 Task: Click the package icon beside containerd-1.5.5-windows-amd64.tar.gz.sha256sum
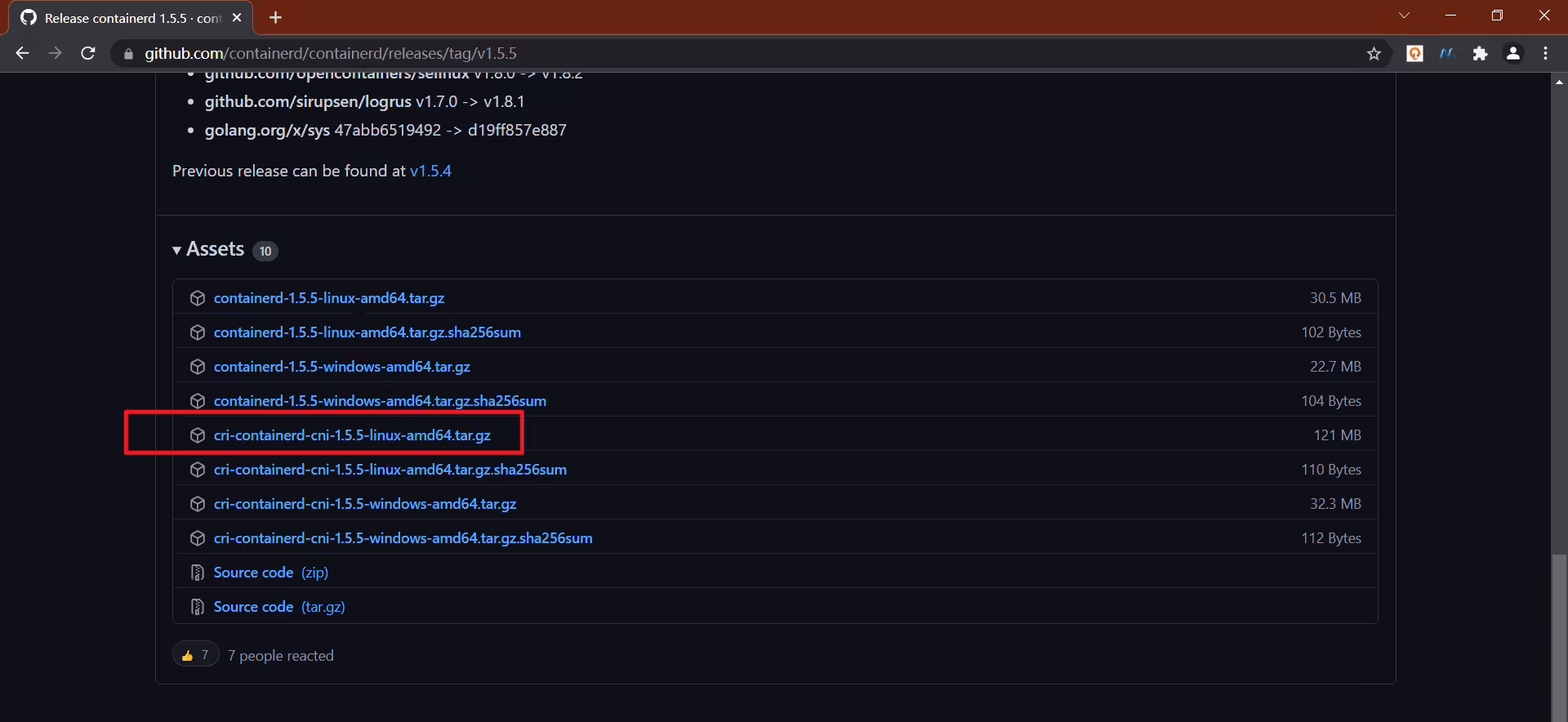[x=197, y=401]
